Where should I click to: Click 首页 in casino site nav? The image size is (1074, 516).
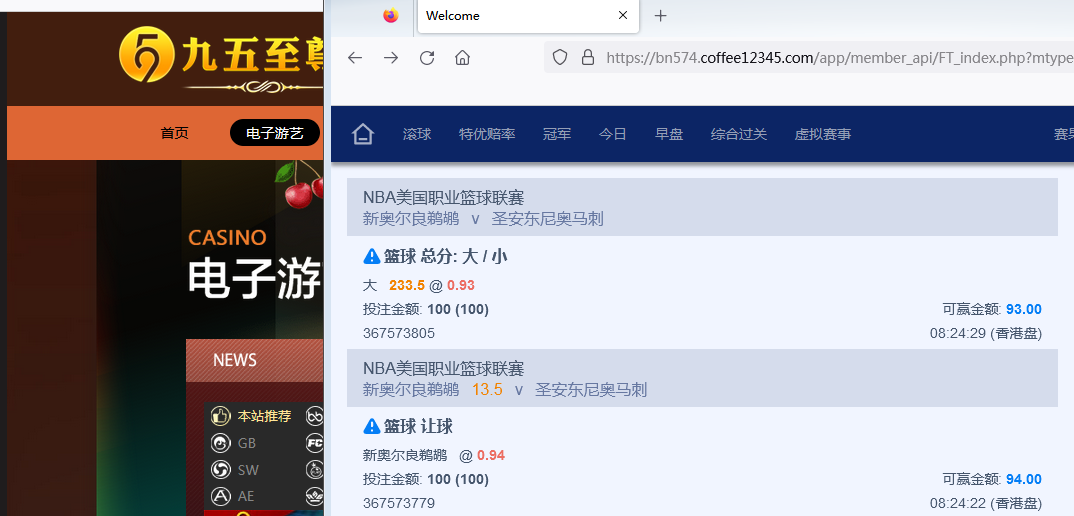175,134
